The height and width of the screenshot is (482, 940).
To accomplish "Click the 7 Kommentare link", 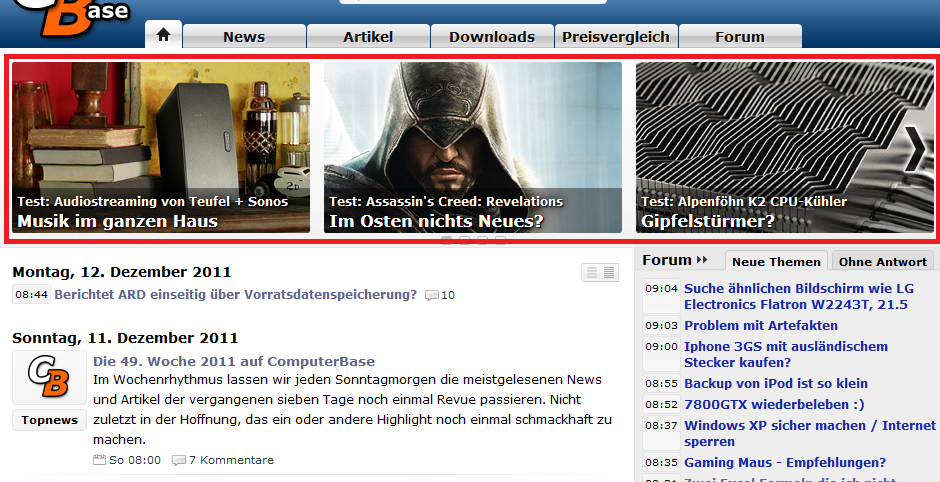I will coord(231,460).
